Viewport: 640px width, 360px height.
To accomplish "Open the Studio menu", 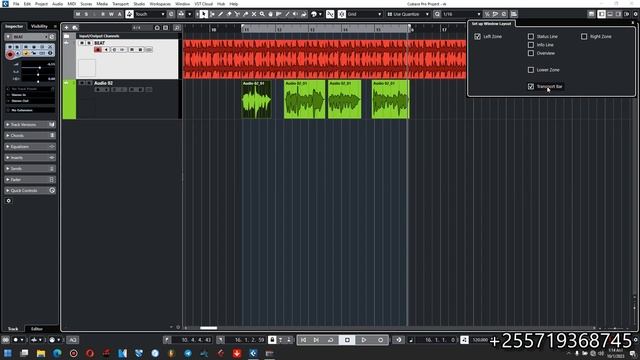I will tap(139, 4).
